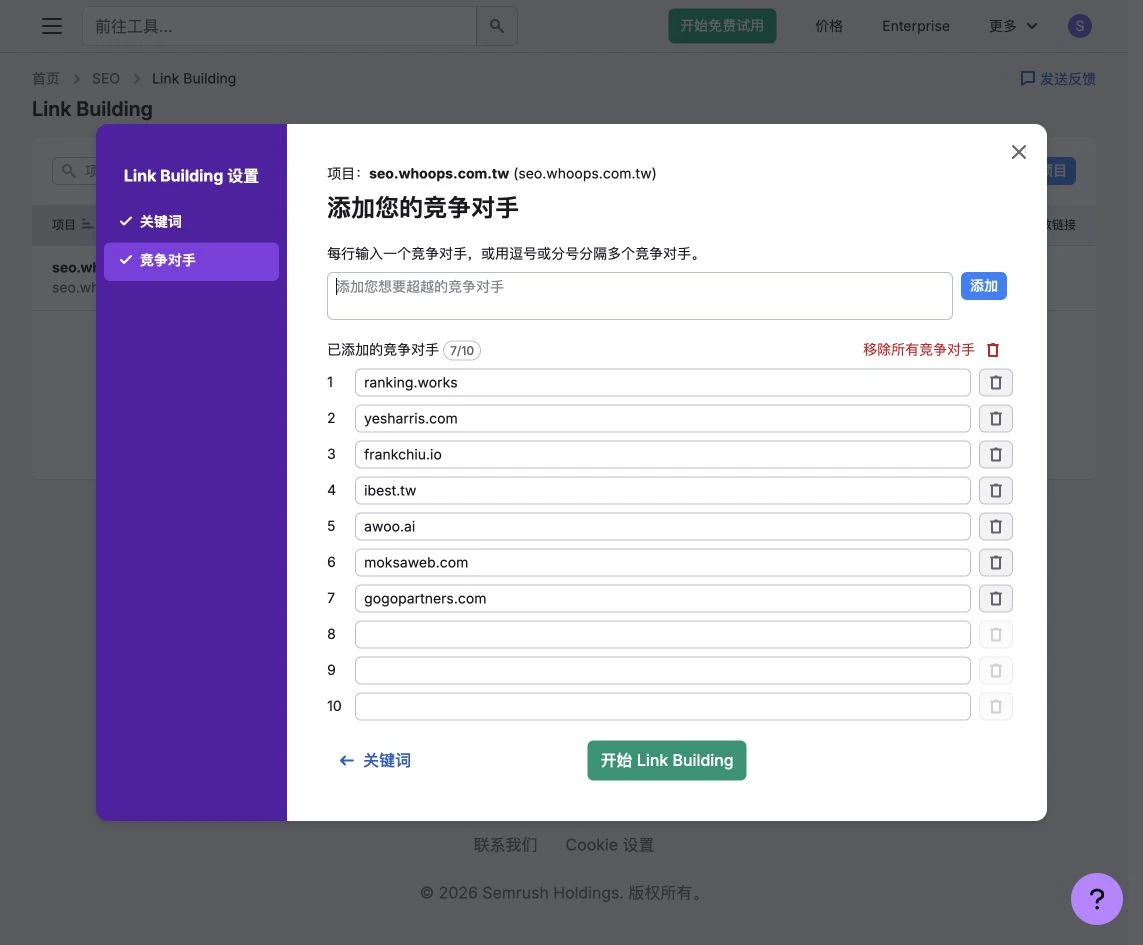Delete competitor moksaweb.com via trash icon
This screenshot has height=945, width=1143.
point(995,562)
